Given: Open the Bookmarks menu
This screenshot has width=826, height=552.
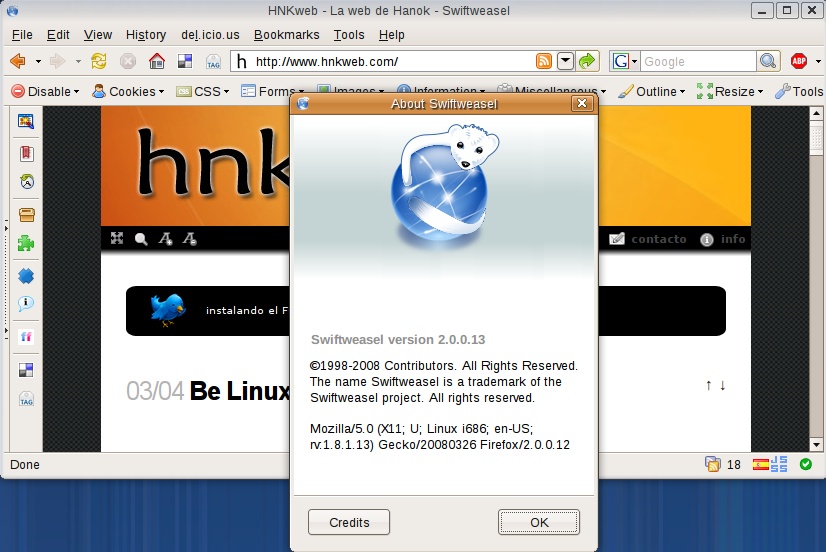Looking at the screenshot, I should coord(286,34).
